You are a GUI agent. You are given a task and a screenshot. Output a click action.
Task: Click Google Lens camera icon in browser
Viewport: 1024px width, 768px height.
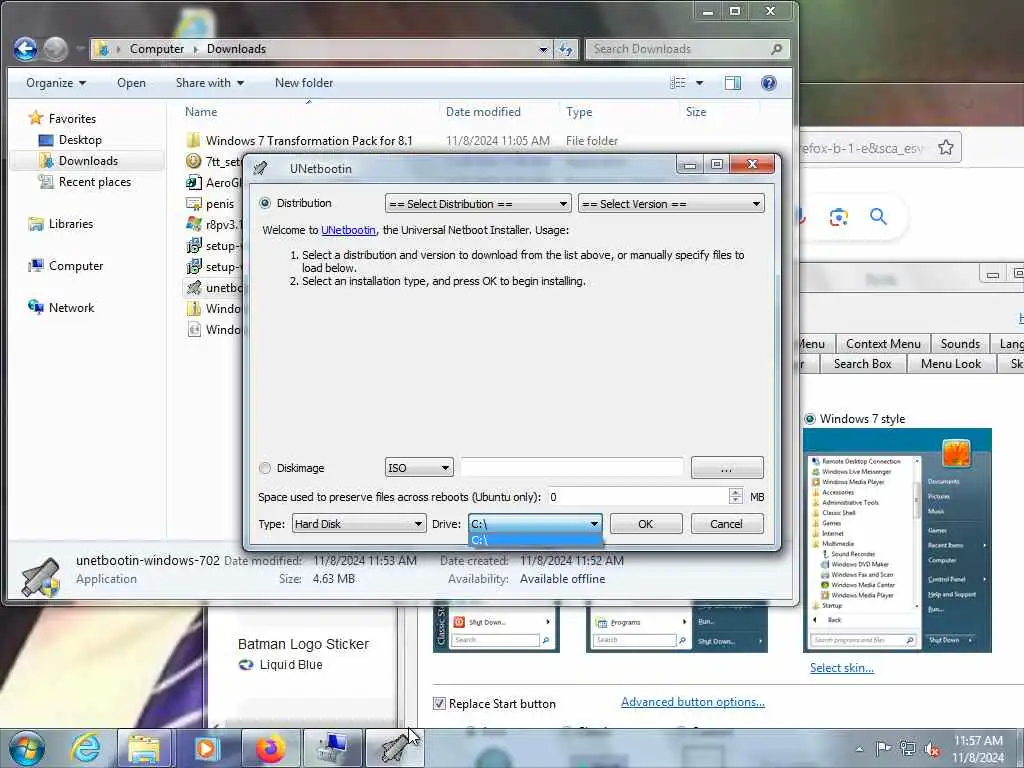pyautogui.click(x=839, y=217)
